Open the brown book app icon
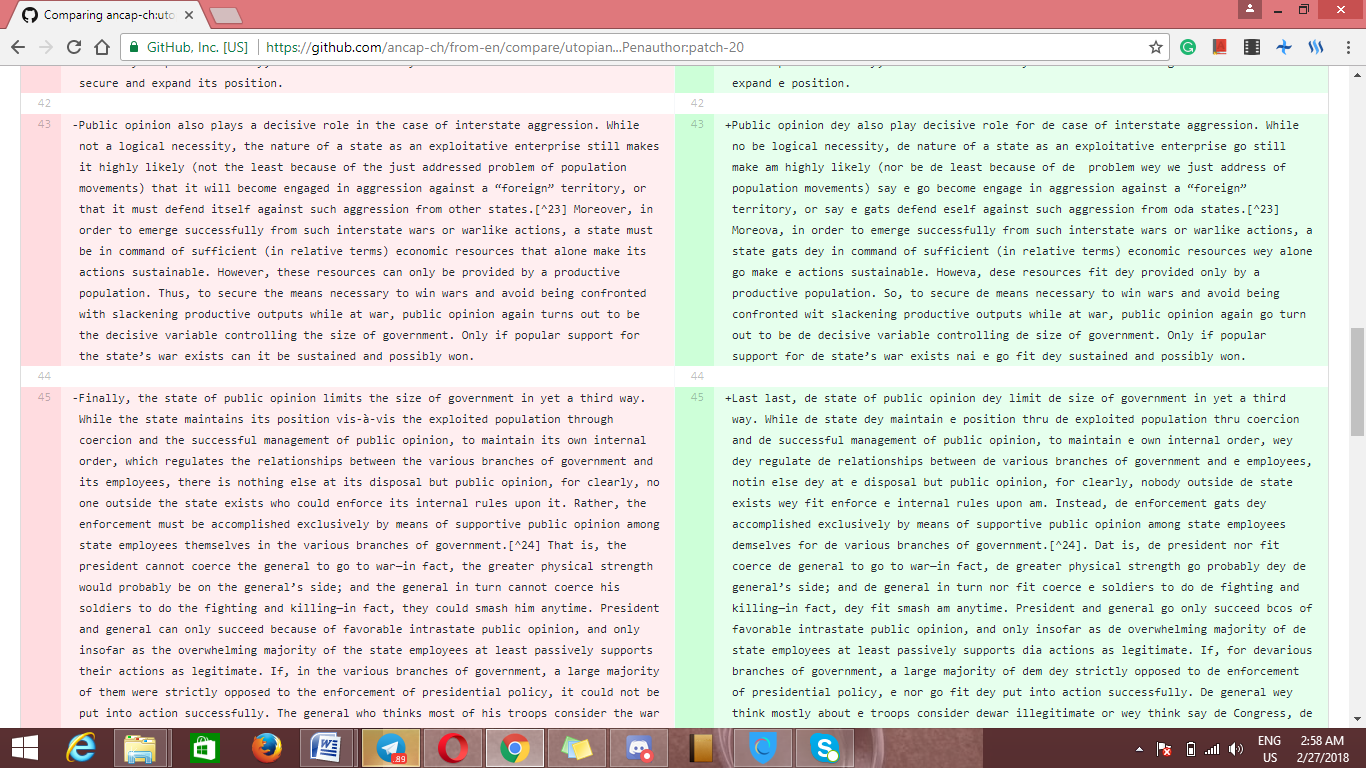Image resolution: width=1366 pixels, height=768 pixels. (x=700, y=748)
